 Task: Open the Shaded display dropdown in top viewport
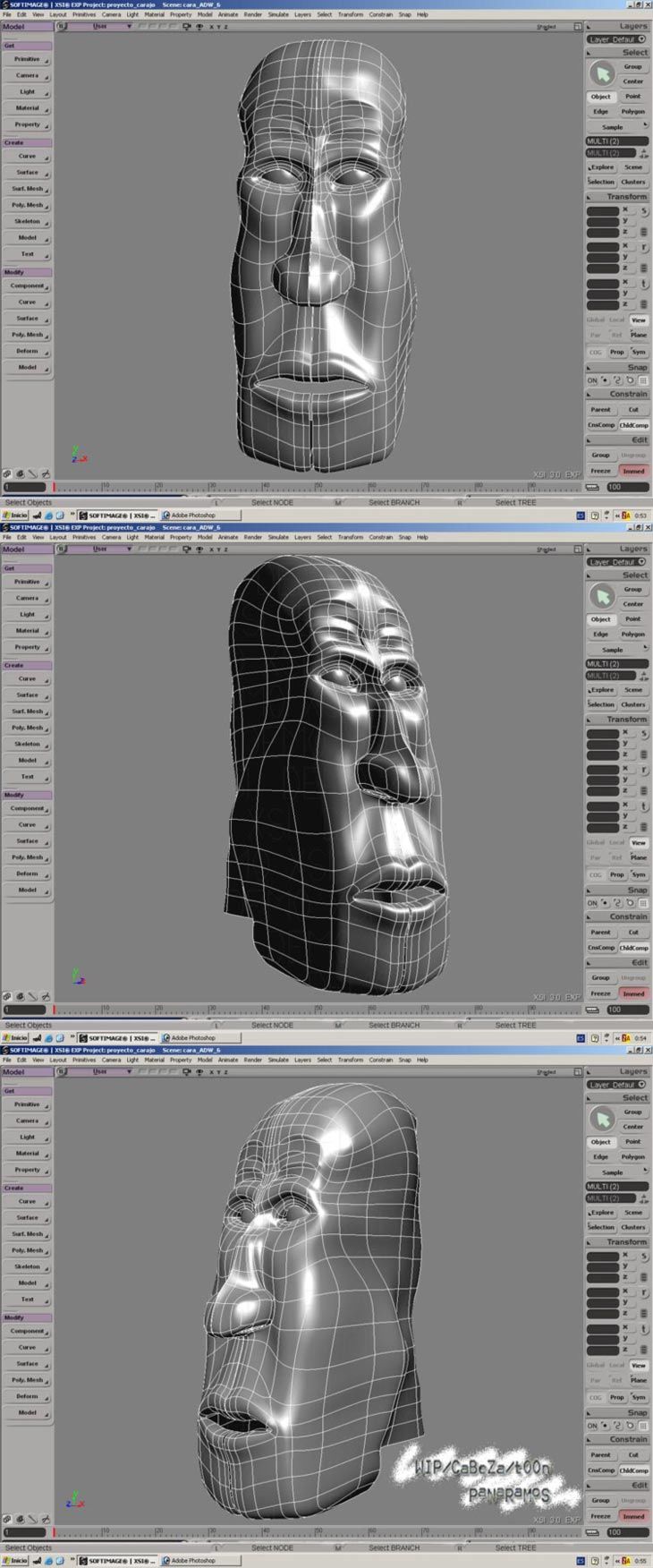click(x=547, y=27)
